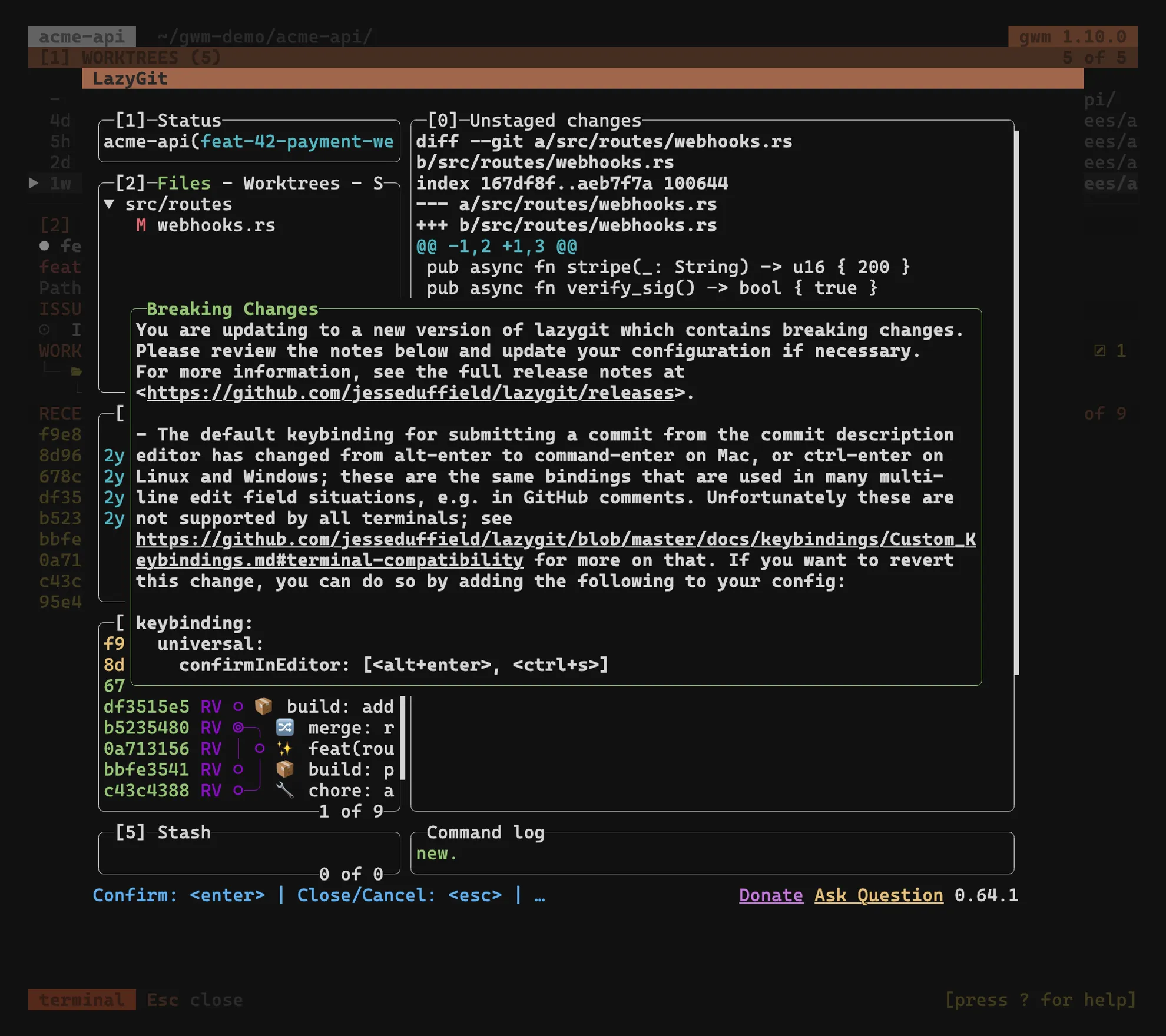1166x1036 pixels.
Task: Click the lazygit version 0.64.1
Action: [986, 895]
